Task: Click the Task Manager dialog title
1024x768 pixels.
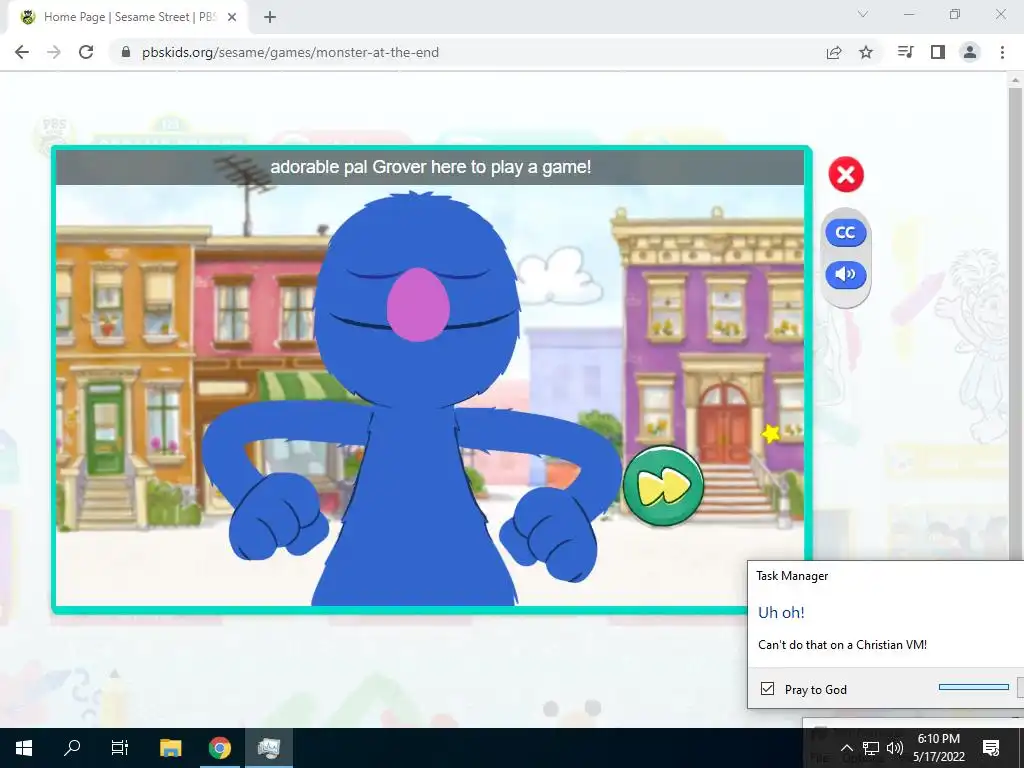Action: [x=792, y=576]
